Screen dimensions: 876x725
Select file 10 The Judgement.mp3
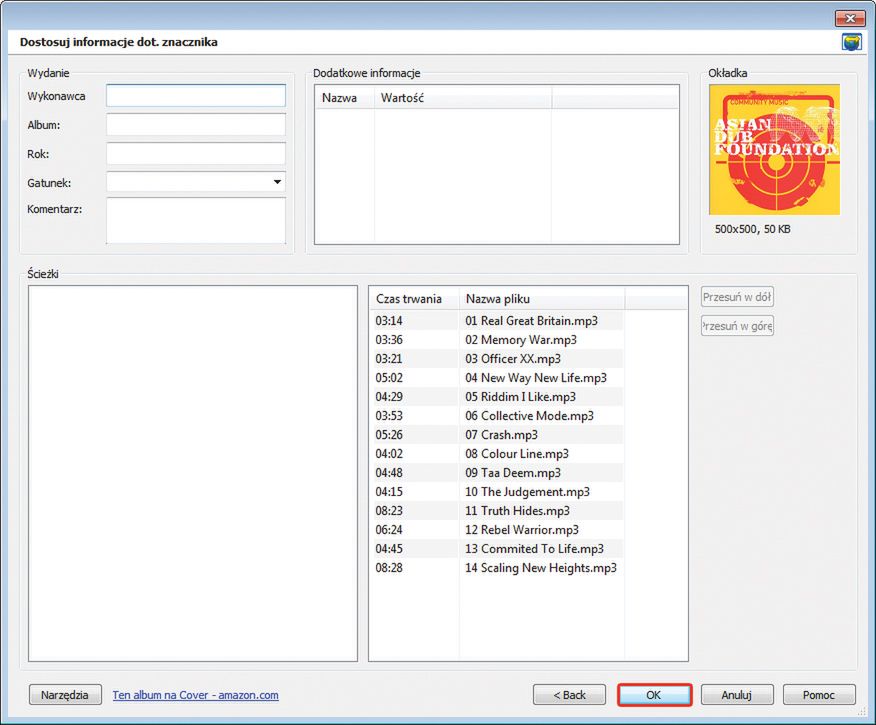(x=527, y=492)
